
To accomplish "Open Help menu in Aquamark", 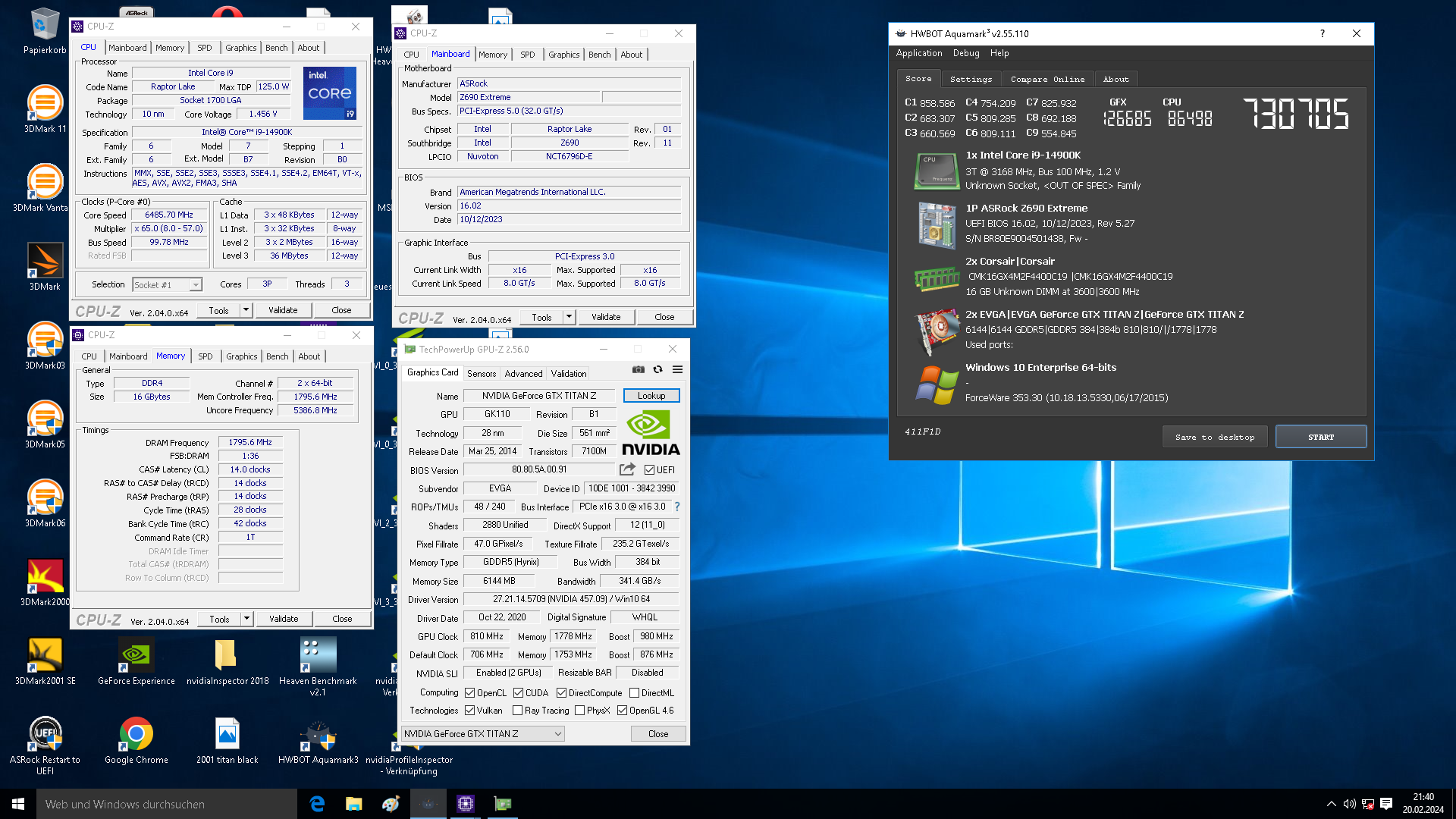I will pos(999,53).
